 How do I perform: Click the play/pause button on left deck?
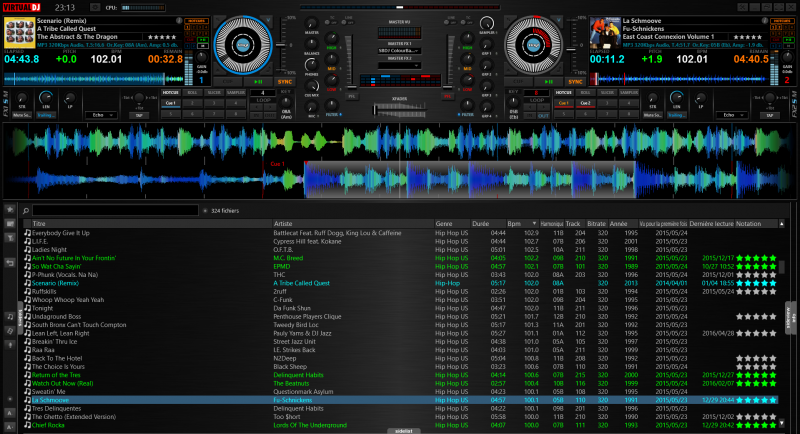258,82
